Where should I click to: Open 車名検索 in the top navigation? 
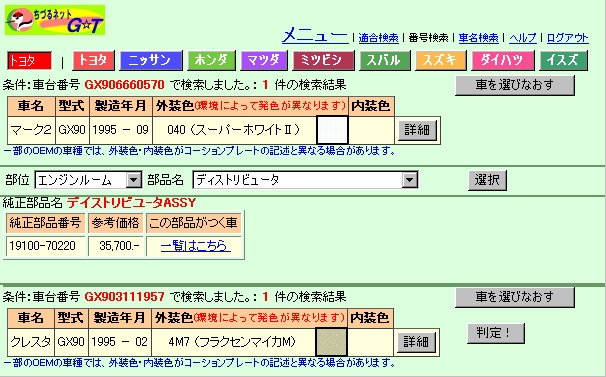point(478,38)
